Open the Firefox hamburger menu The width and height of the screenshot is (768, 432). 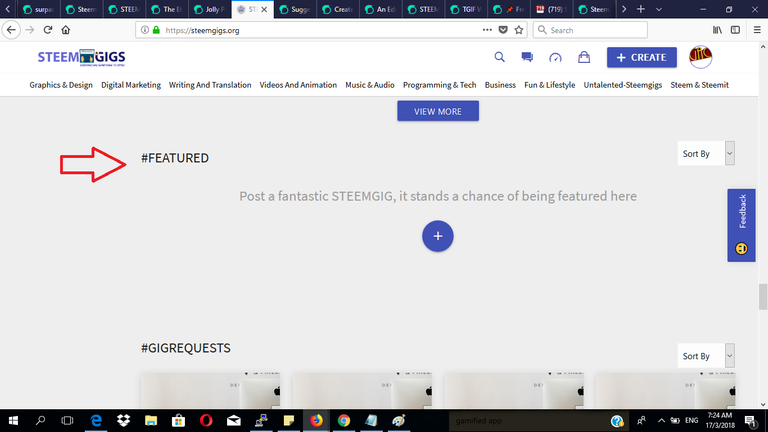point(757,30)
